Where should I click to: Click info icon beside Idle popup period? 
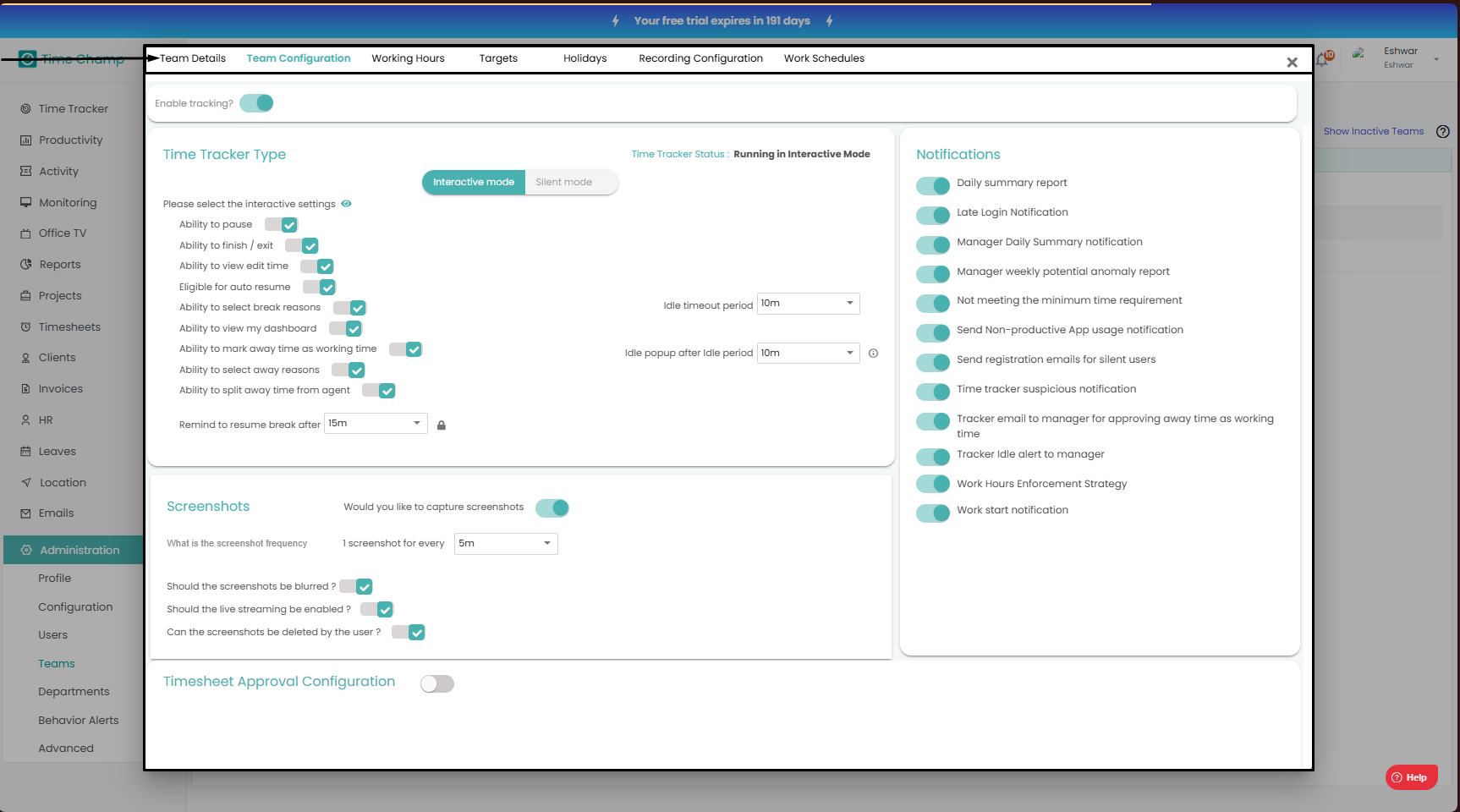pyautogui.click(x=873, y=354)
